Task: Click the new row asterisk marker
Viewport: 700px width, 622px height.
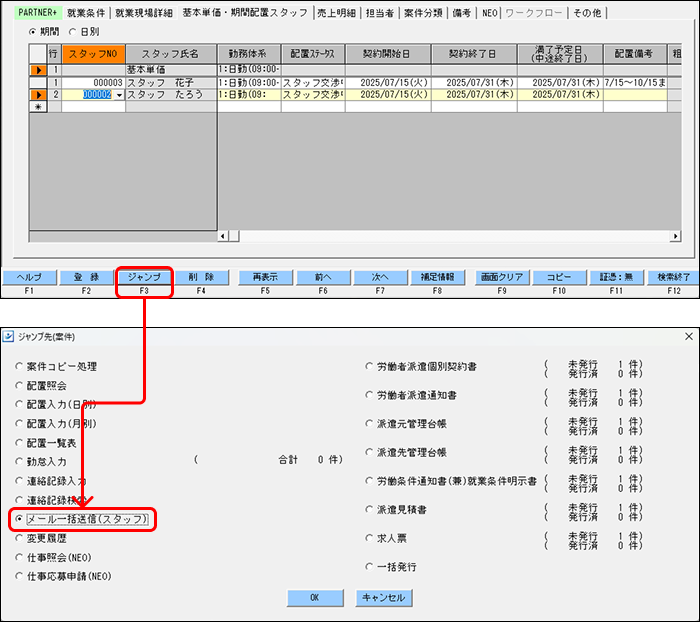Action: [x=38, y=107]
